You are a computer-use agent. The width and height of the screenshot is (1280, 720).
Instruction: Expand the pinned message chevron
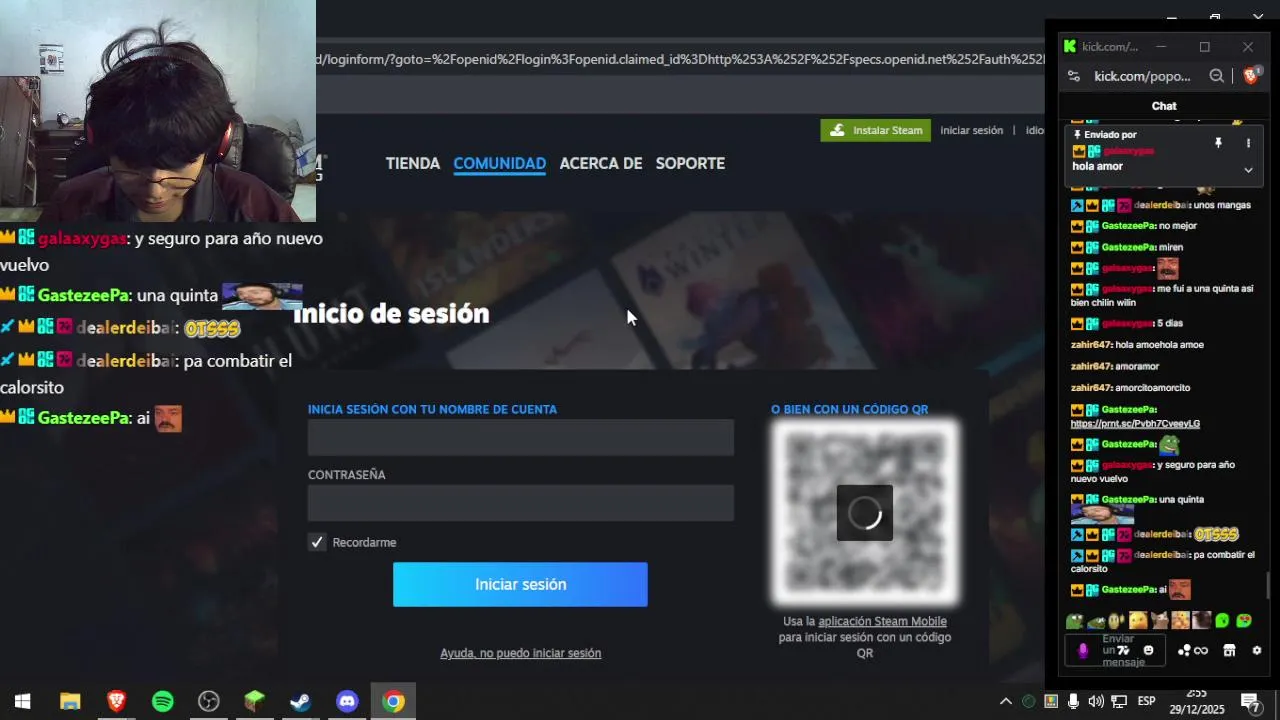(x=1248, y=170)
